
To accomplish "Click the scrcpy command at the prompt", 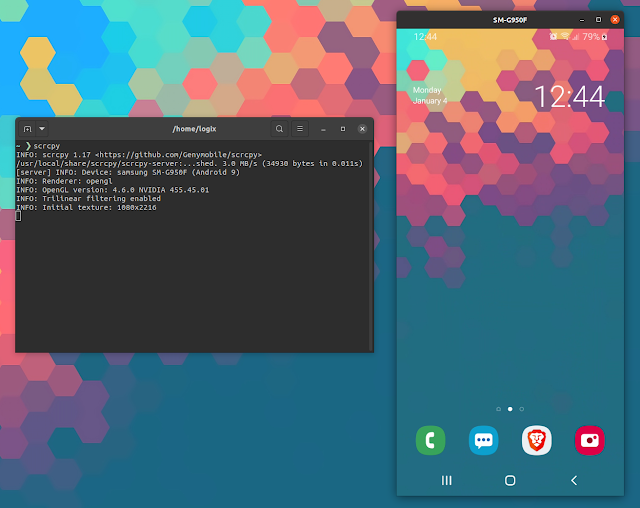I will (47, 146).
